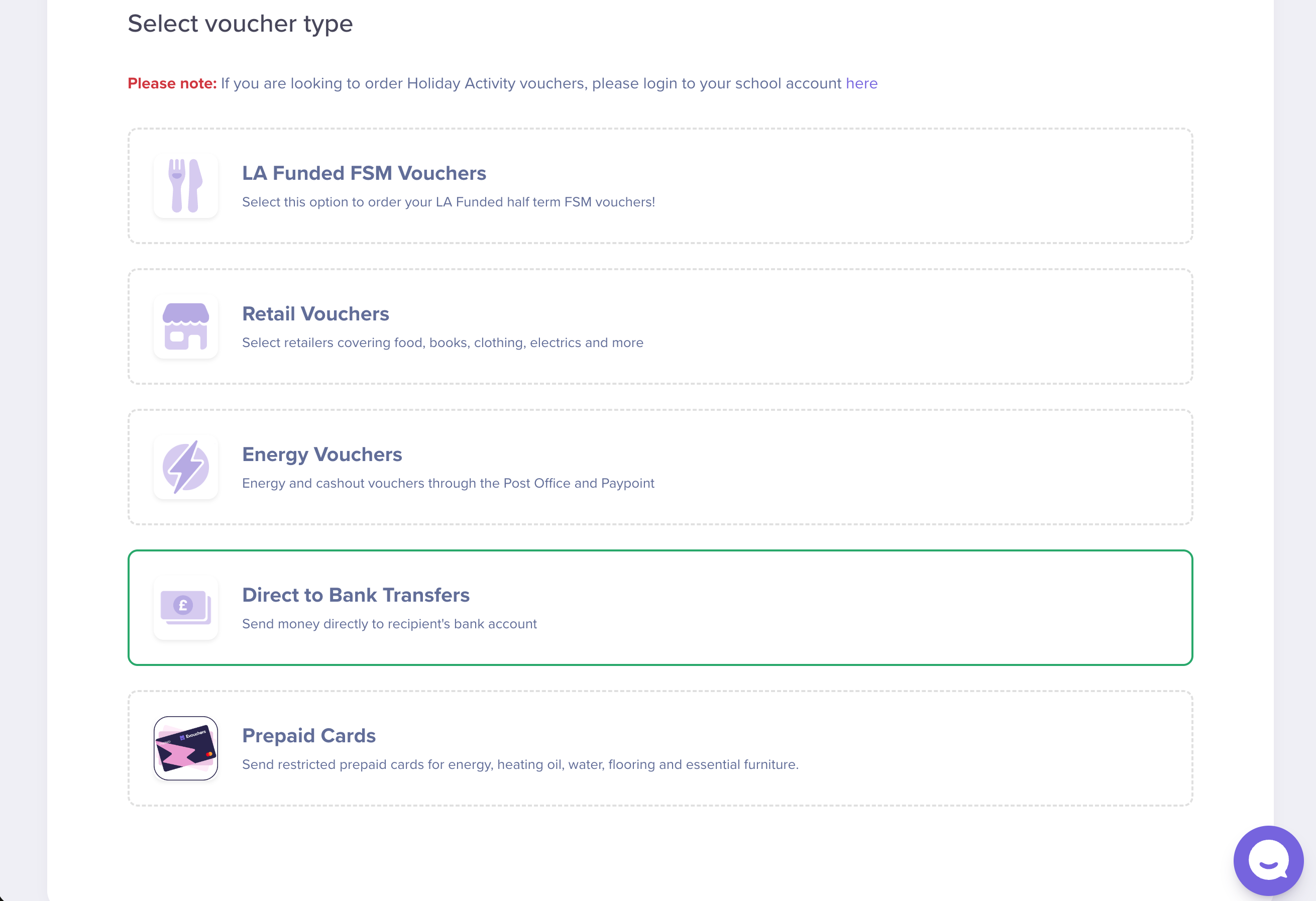Image resolution: width=1316 pixels, height=901 pixels.
Task: Choose the Retail Vouchers title
Action: click(315, 314)
